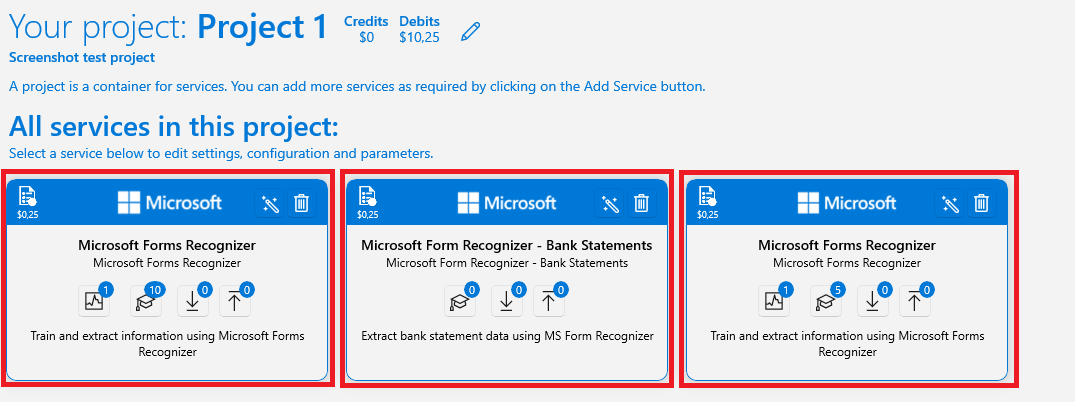
Task: Open magic wand on first Forms Recognizer card
Action: [x=270, y=204]
